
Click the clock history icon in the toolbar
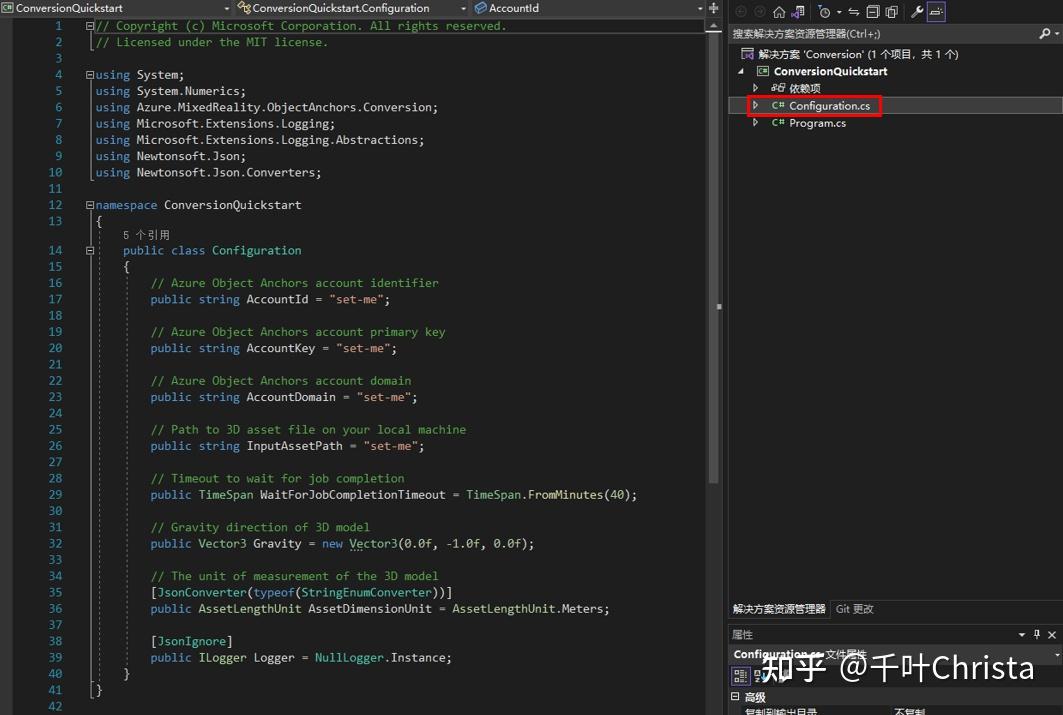(x=826, y=12)
